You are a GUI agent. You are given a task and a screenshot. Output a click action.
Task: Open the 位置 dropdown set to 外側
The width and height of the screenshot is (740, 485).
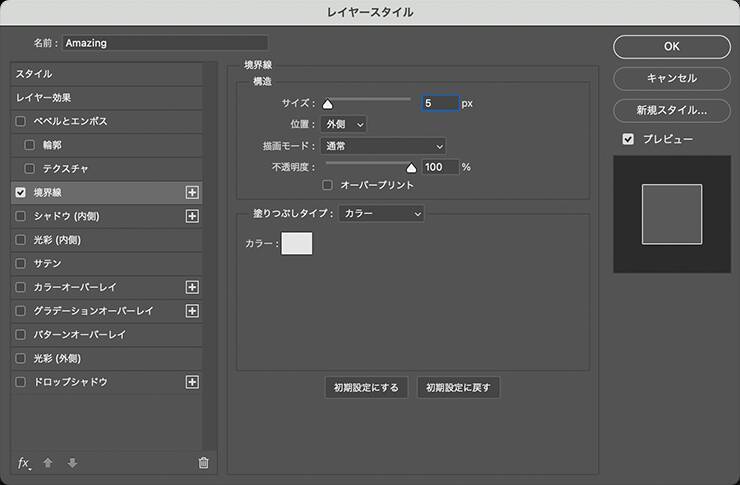[x=343, y=124]
